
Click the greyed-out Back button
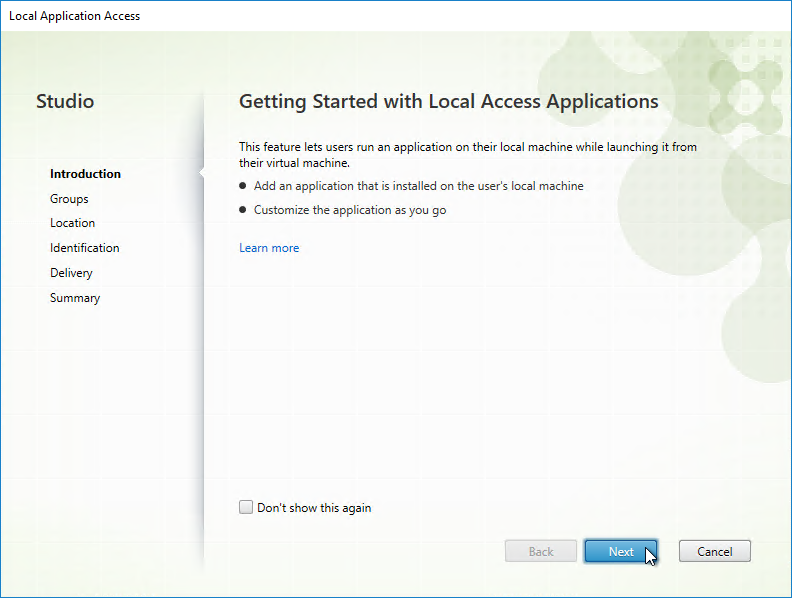tap(541, 552)
